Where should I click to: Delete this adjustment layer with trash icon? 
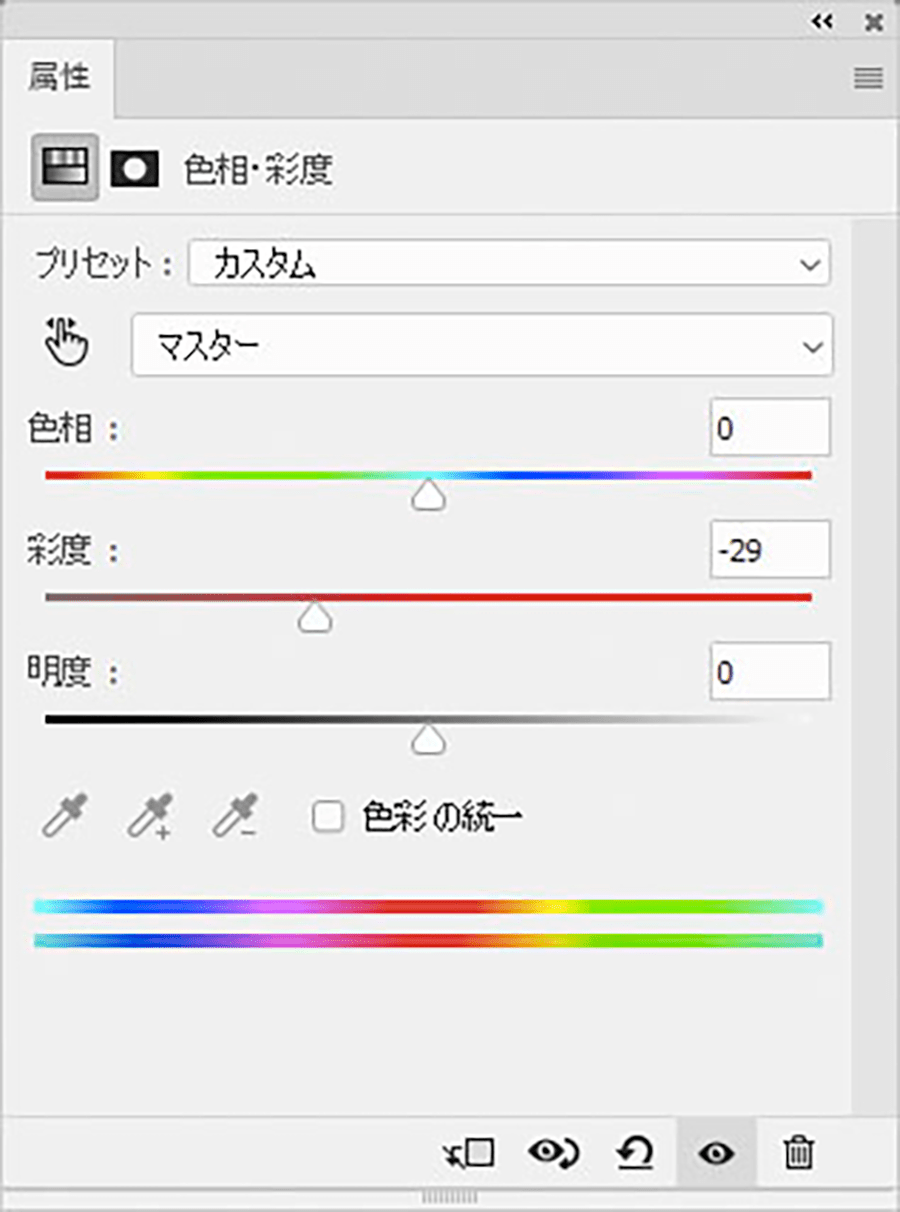[x=797, y=1154]
